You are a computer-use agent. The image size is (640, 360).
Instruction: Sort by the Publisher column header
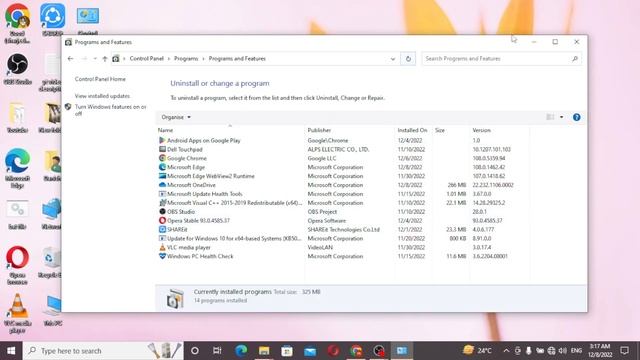[x=349, y=130]
